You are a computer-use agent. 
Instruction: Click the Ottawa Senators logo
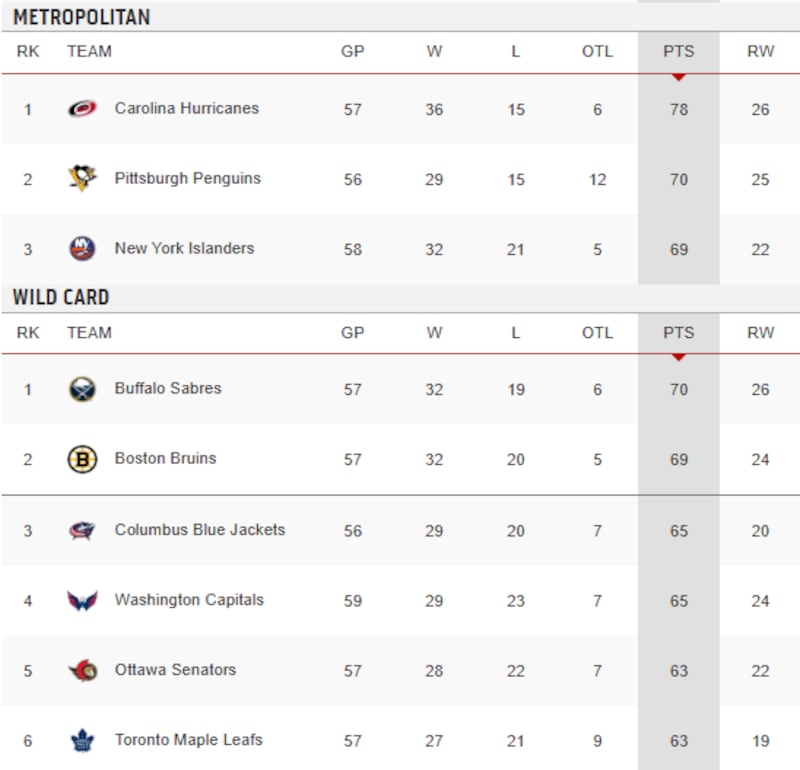[82, 670]
